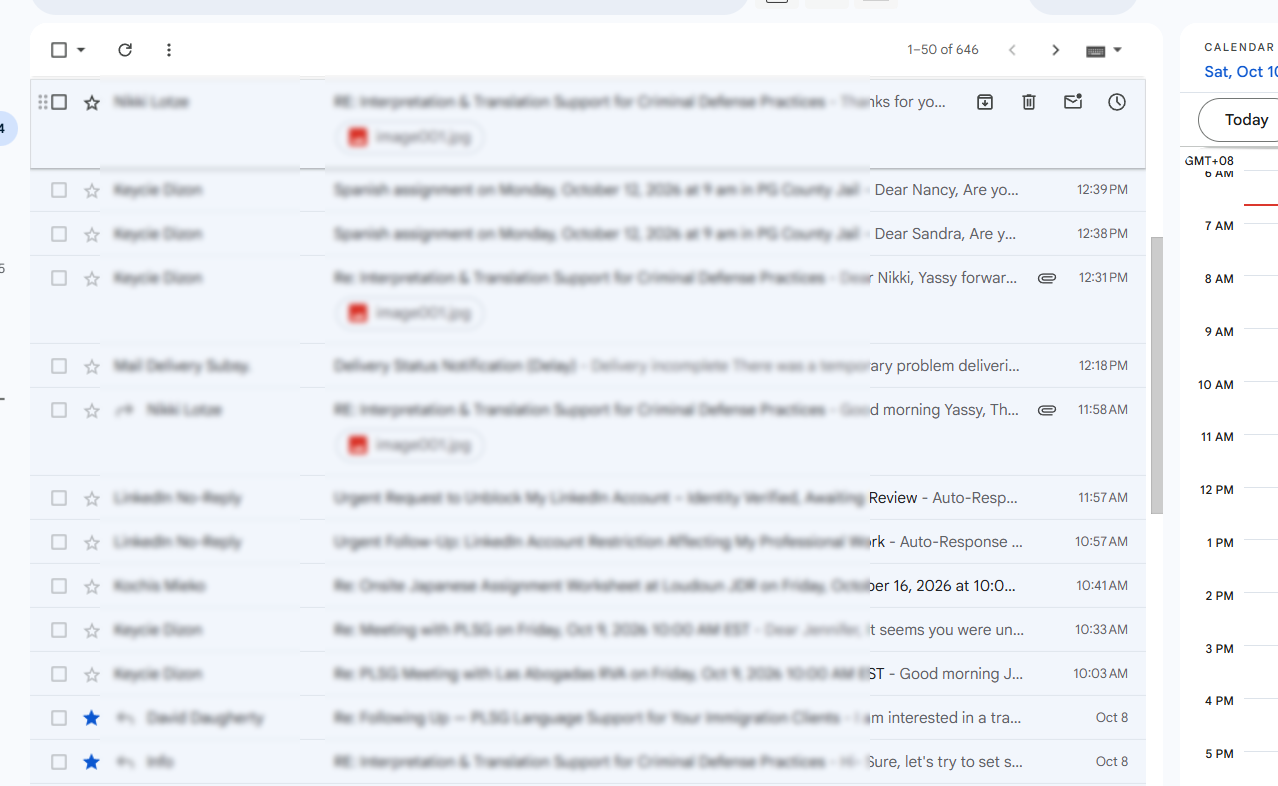The width and height of the screenshot is (1278, 786).
Task: Archive the hovered top email
Action: click(x=985, y=102)
